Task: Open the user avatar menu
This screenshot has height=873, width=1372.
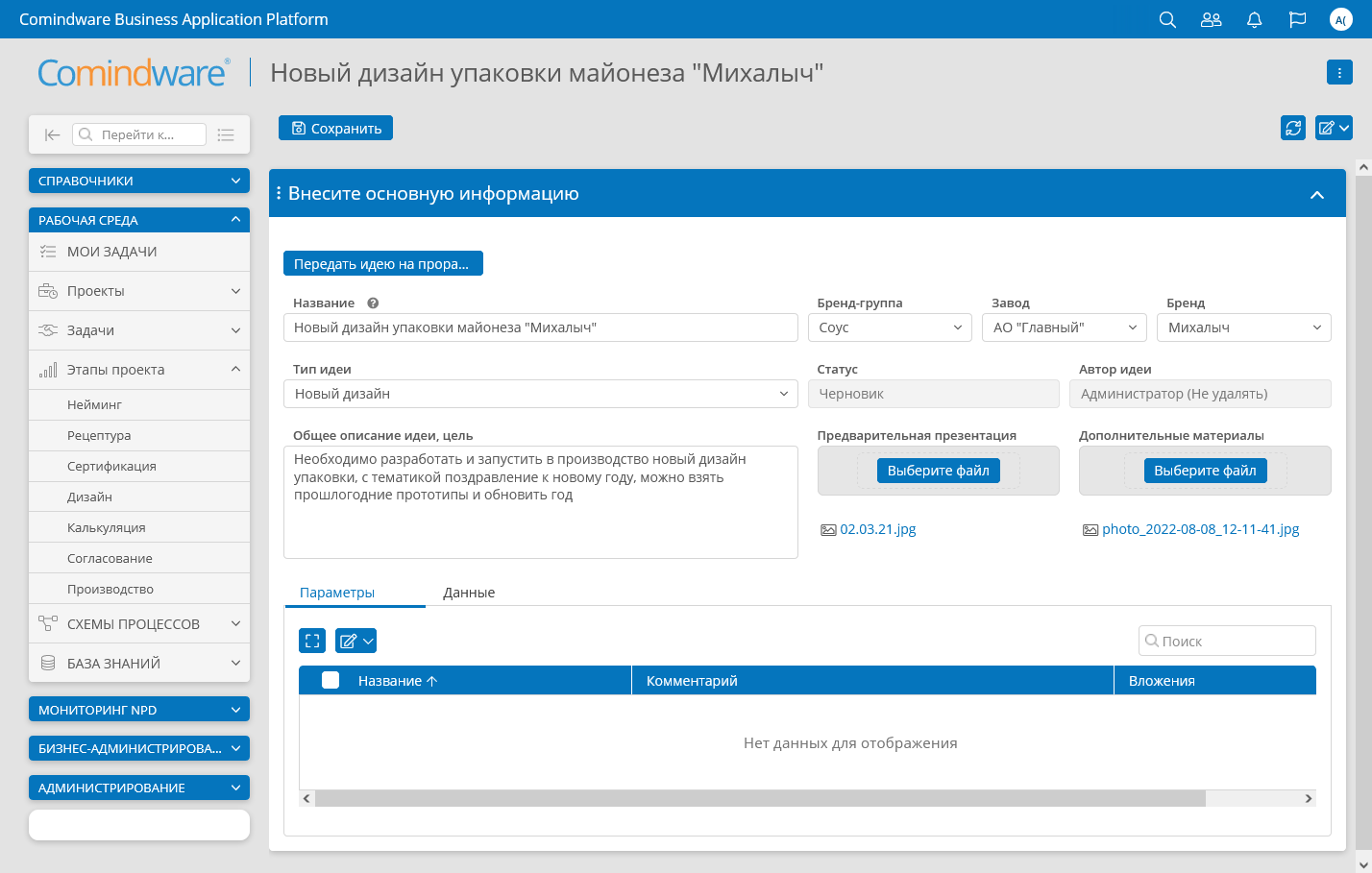Action: pyautogui.click(x=1340, y=19)
